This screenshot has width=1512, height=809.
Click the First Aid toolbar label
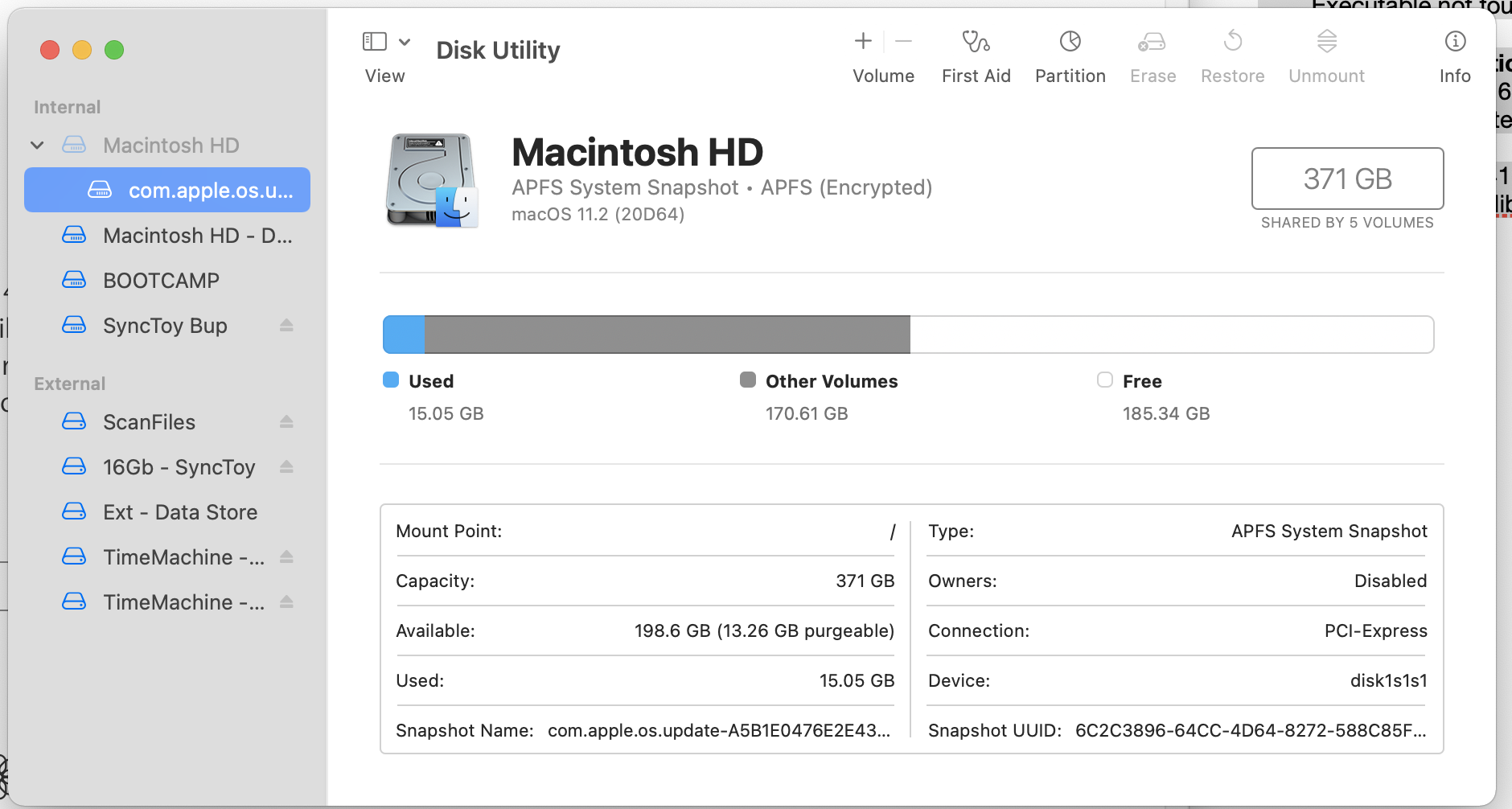point(976,76)
